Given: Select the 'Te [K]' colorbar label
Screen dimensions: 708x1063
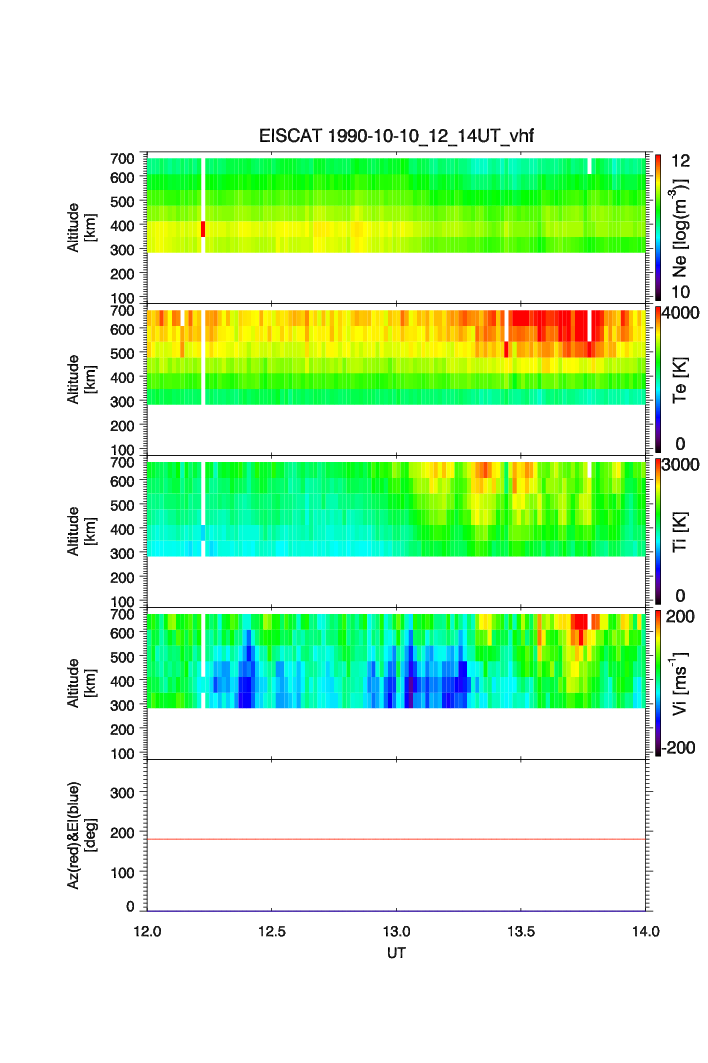Looking at the screenshot, I should tap(680, 380).
